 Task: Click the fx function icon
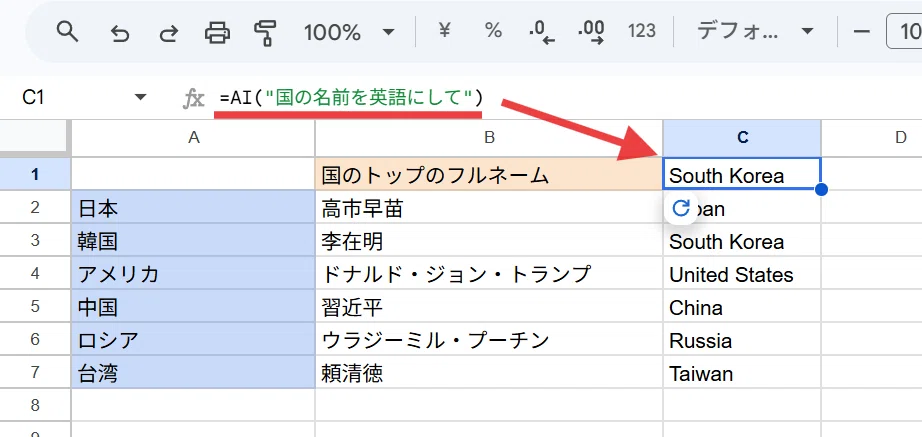click(193, 98)
